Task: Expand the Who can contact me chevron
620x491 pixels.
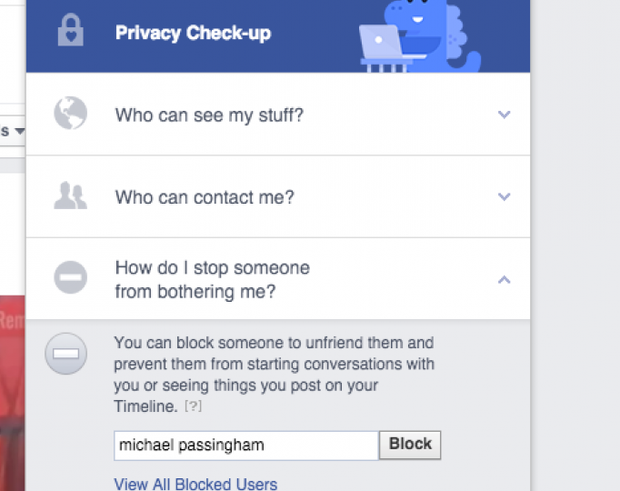Action: 504,196
